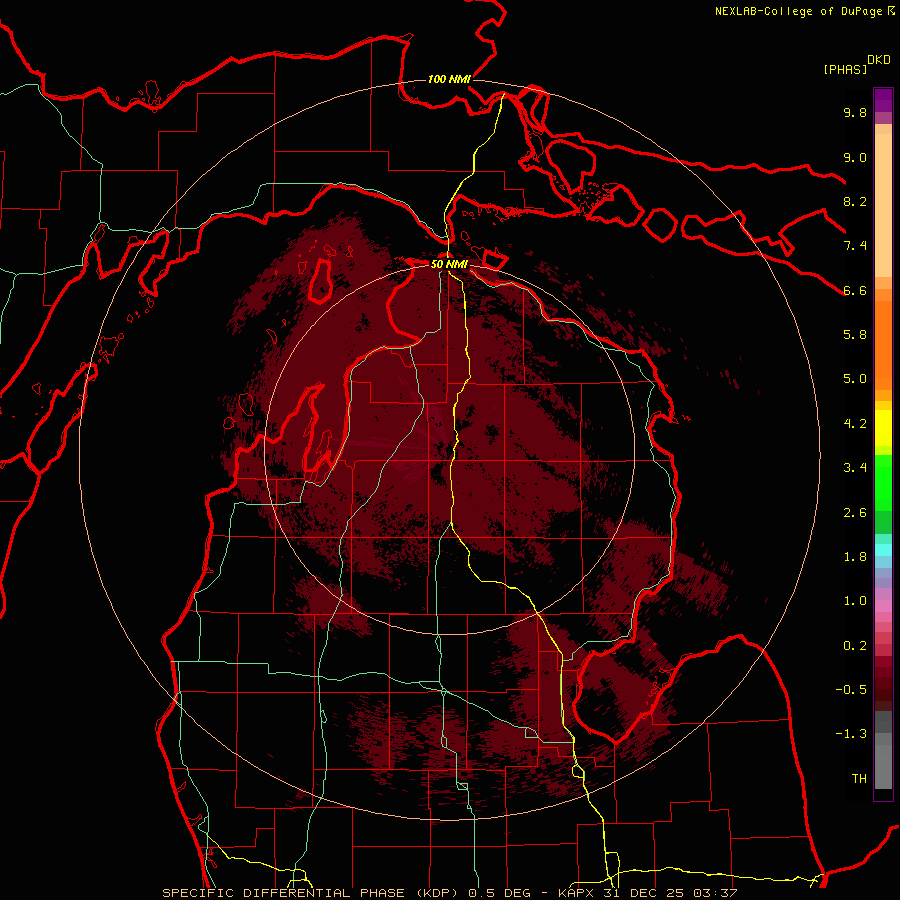This screenshot has height=900, width=900.
Task: Click the 100 NMI range ring label
Action: [449, 79]
